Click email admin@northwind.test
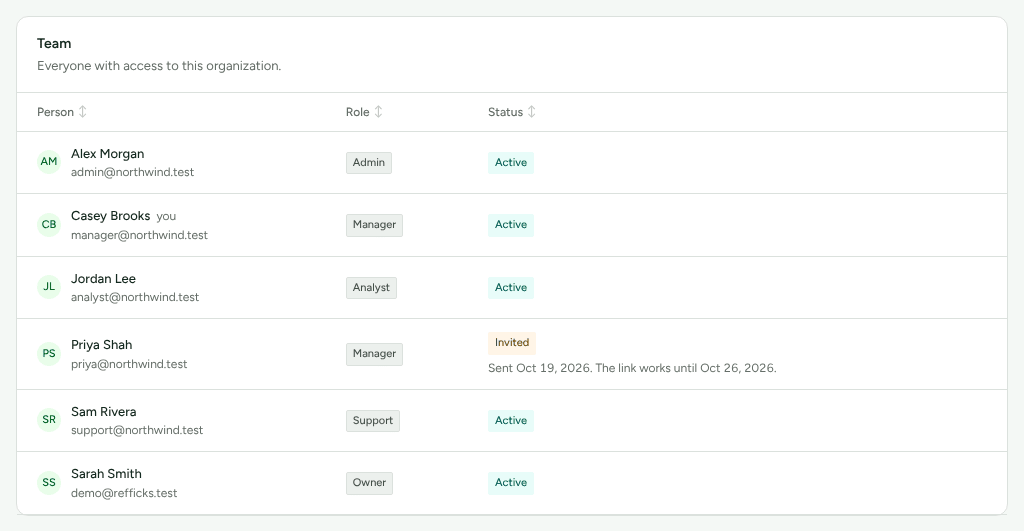1024x531 pixels. pyautogui.click(x=133, y=172)
